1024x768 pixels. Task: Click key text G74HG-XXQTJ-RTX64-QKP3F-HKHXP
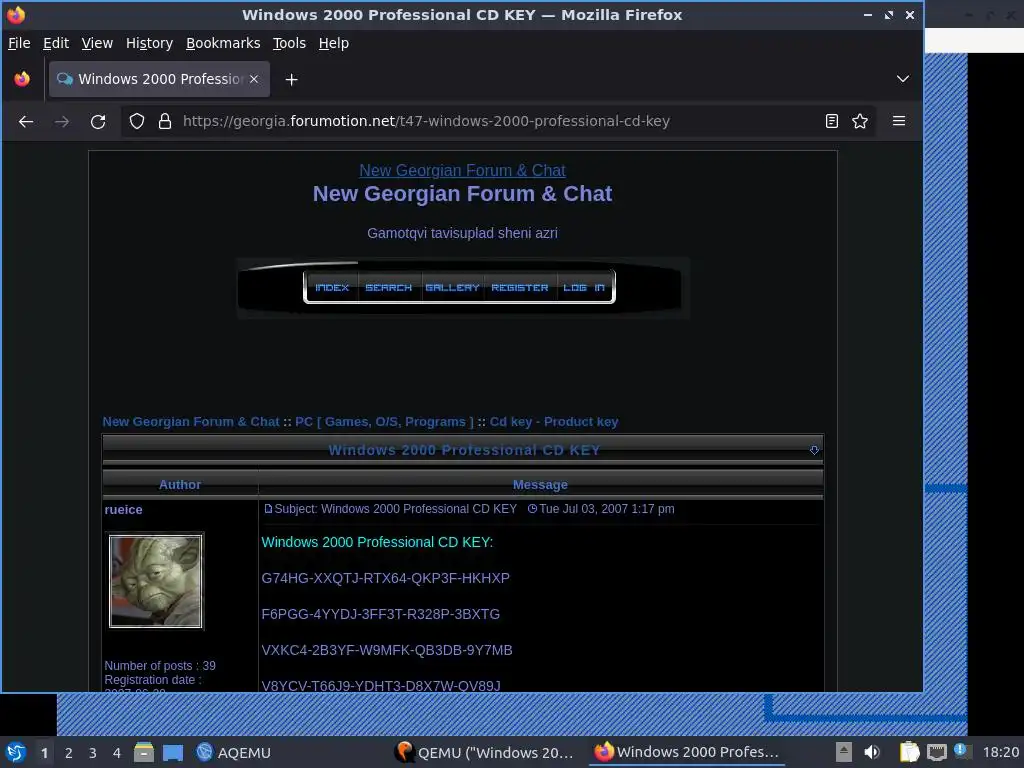tap(385, 578)
